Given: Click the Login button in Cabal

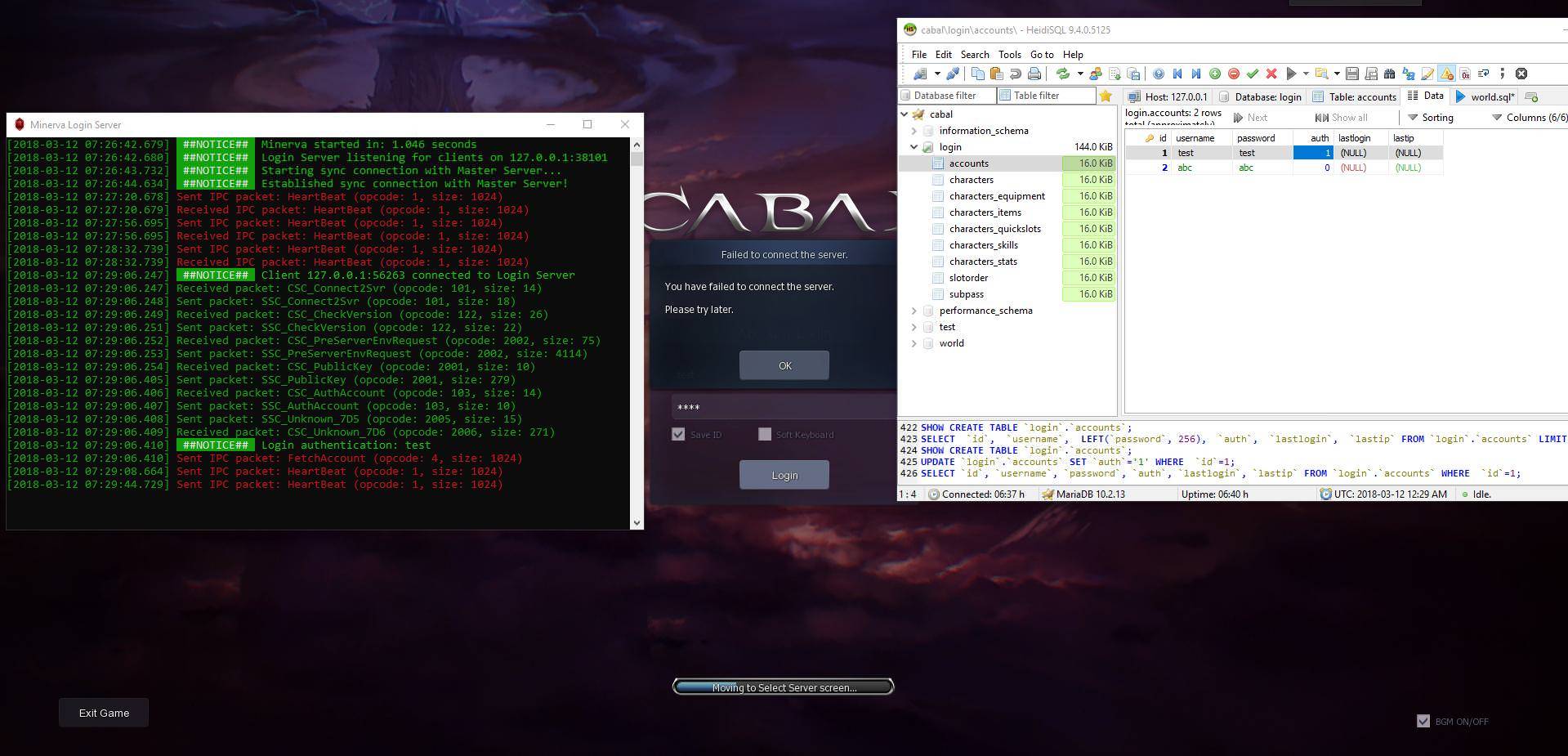Looking at the screenshot, I should click(x=784, y=475).
